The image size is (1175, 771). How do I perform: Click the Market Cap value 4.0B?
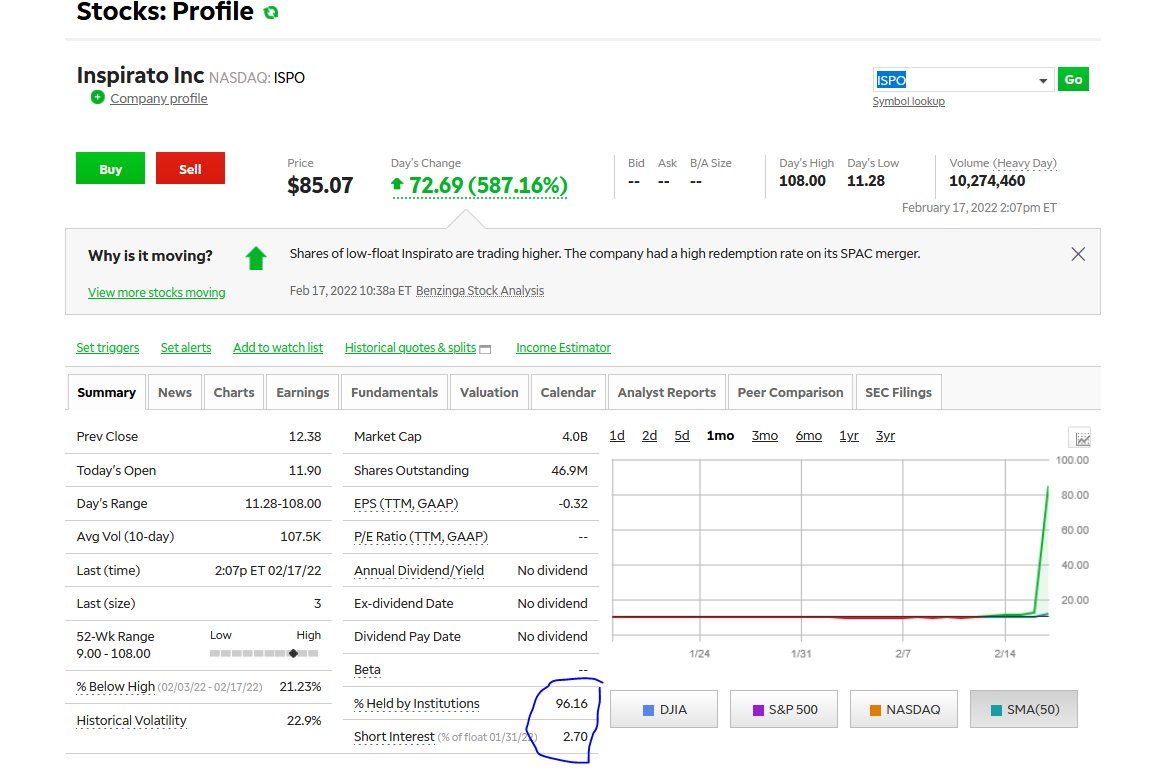coord(575,437)
